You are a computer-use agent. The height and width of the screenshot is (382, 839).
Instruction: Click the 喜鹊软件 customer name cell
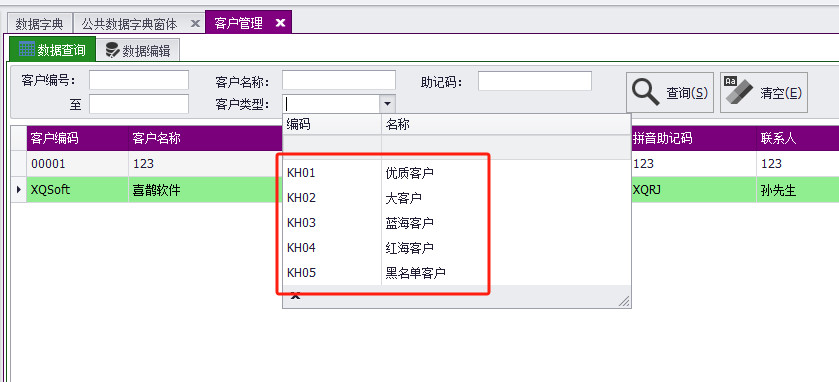tap(205, 189)
